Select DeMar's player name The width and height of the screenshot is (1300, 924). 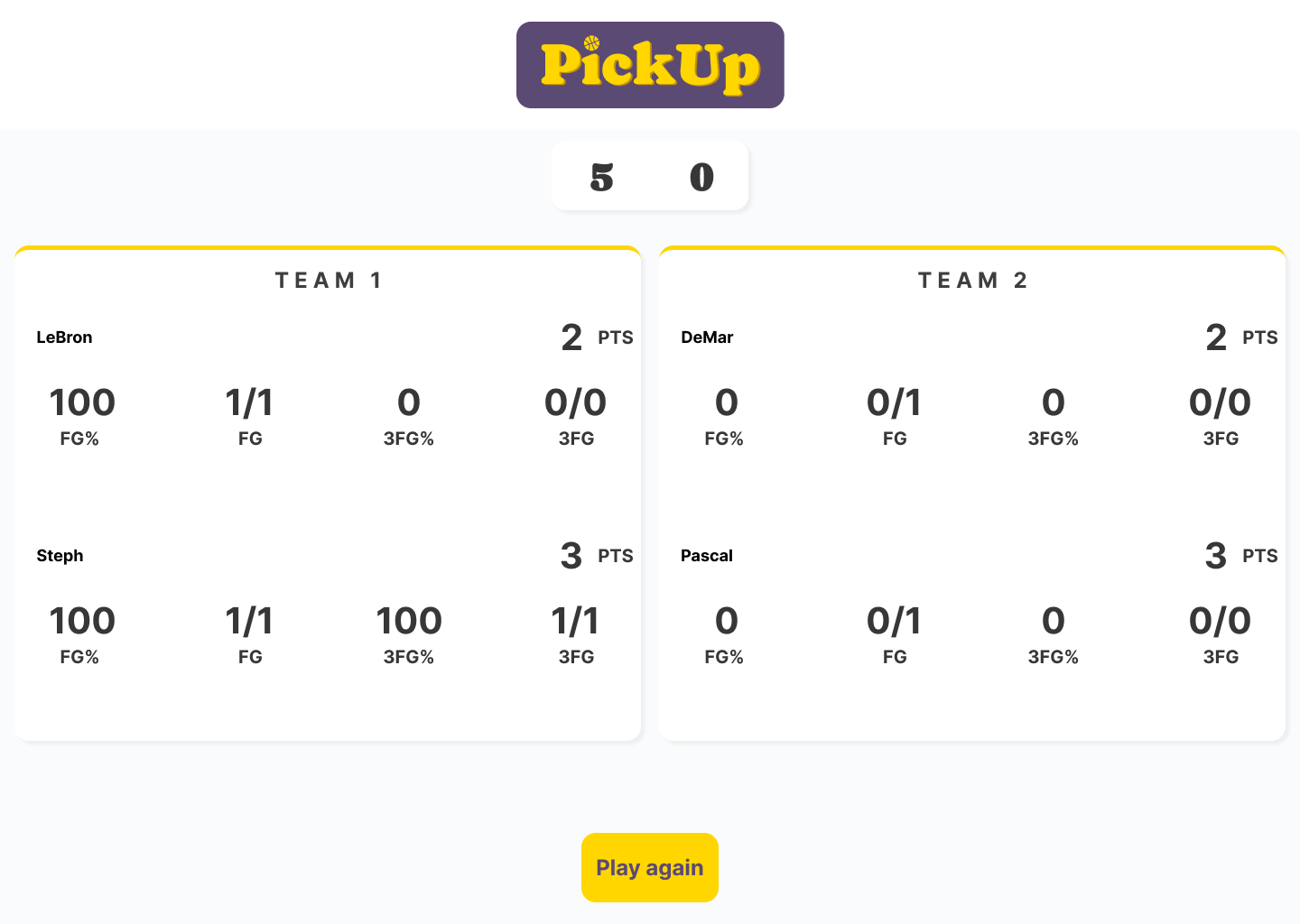(x=707, y=337)
